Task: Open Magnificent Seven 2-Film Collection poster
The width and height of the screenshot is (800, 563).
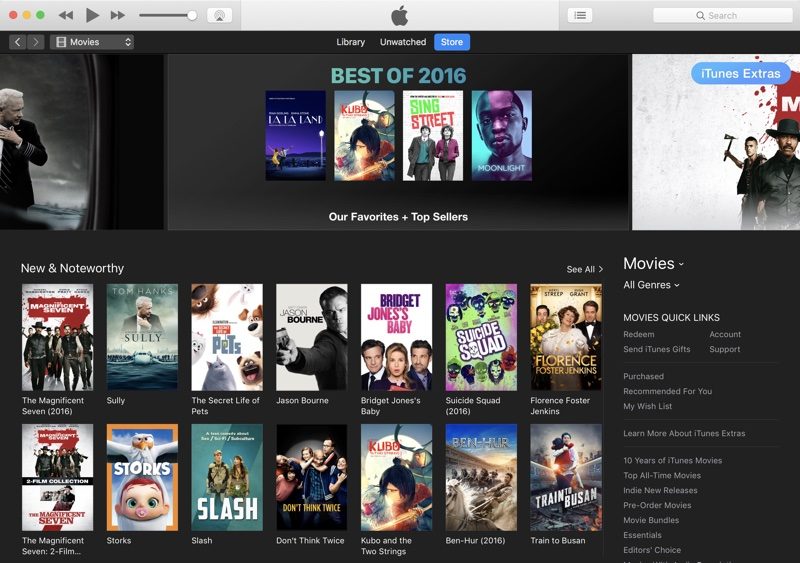Action: pyautogui.click(x=58, y=477)
